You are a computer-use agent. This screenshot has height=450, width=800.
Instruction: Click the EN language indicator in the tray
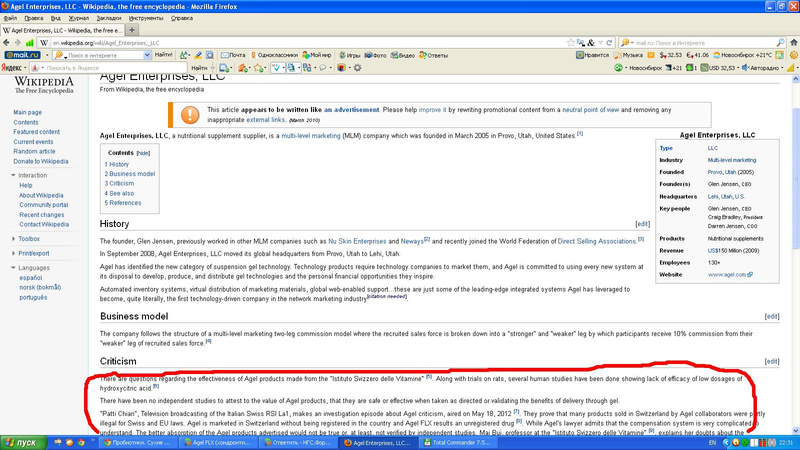pos(713,442)
